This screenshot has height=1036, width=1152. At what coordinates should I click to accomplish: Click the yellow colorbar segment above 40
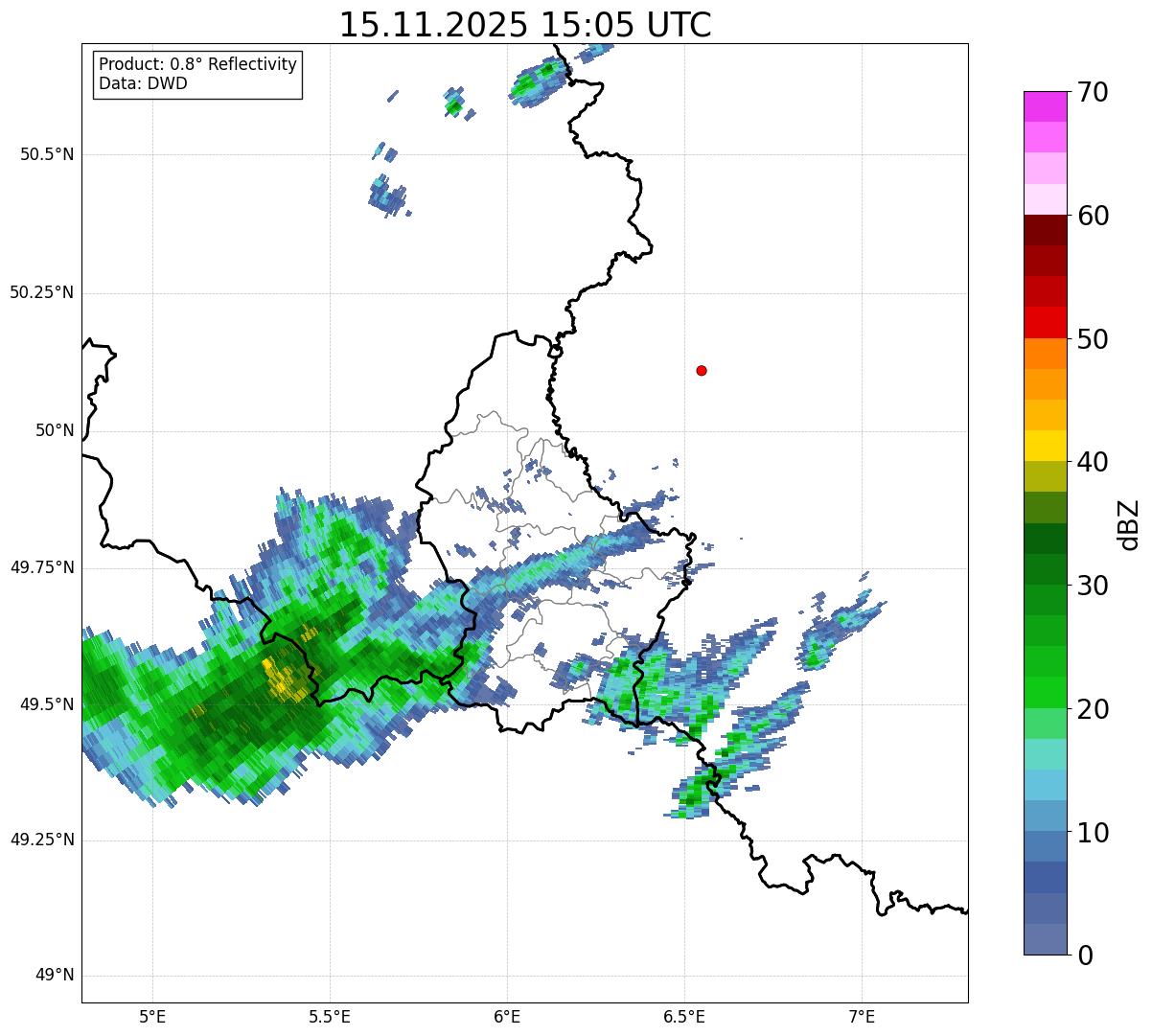point(1046,446)
